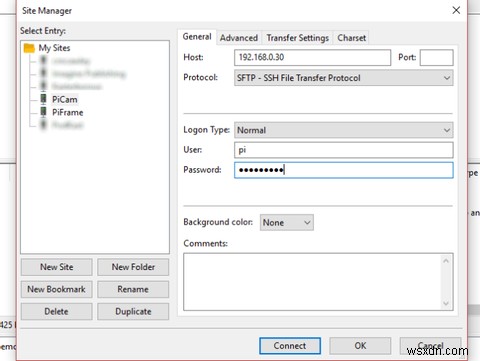The image size is (480, 361).
Task: Click the Delete button
Action: click(57, 312)
